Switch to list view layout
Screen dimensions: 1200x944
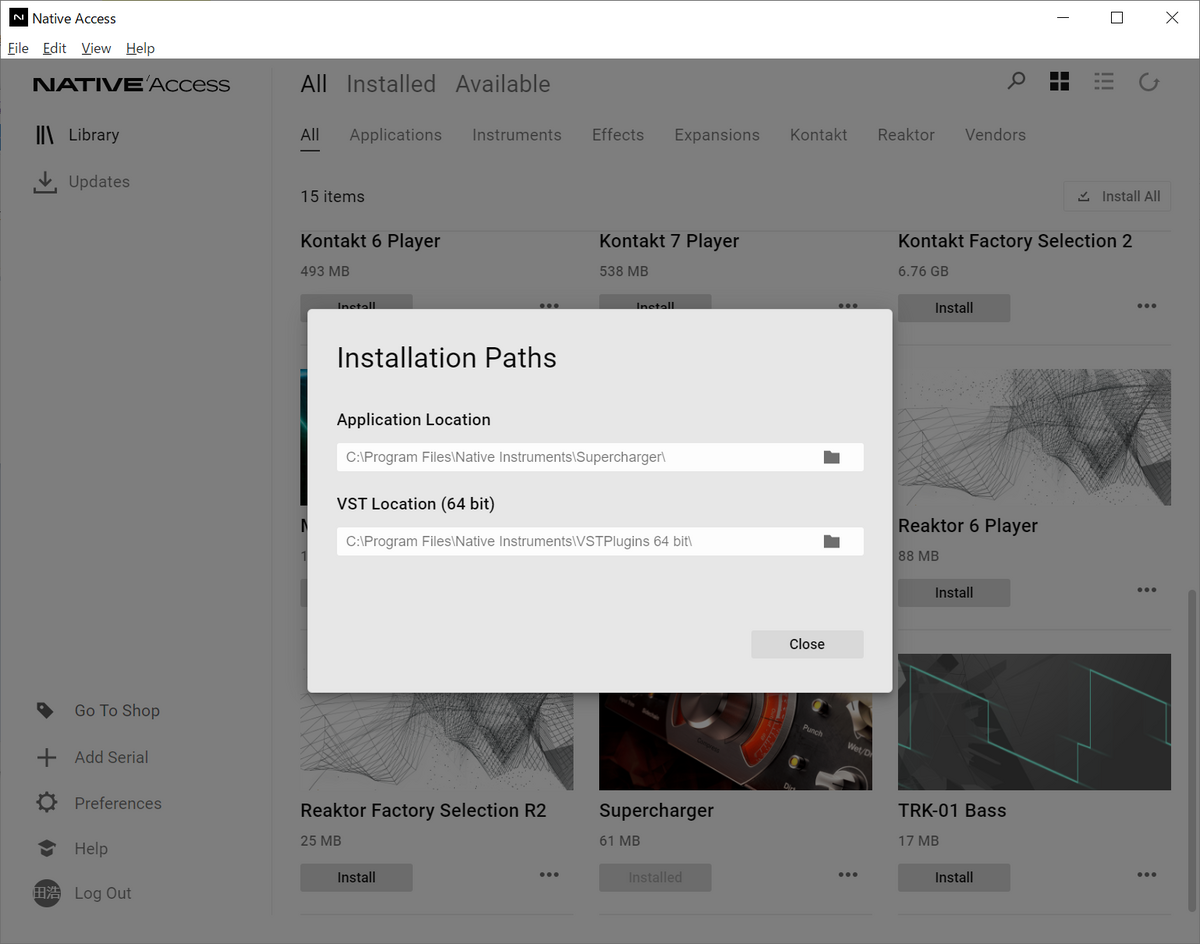tap(1104, 82)
